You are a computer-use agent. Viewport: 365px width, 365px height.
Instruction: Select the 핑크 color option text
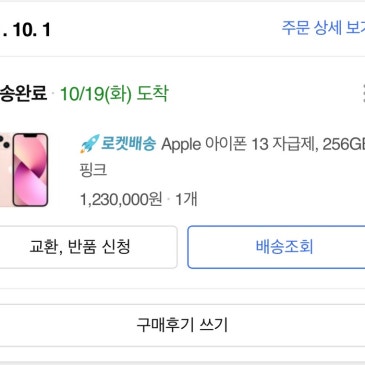(93, 170)
